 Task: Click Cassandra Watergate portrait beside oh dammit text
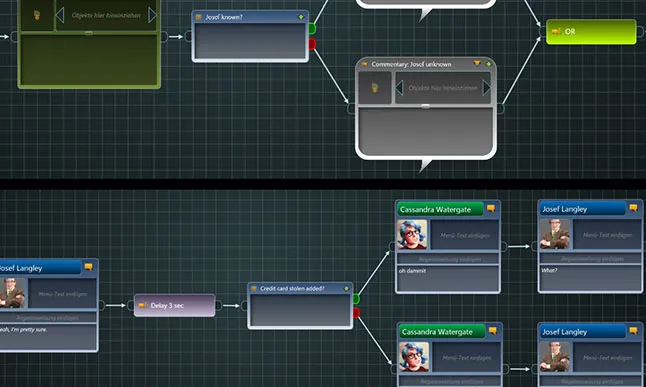tap(412, 235)
